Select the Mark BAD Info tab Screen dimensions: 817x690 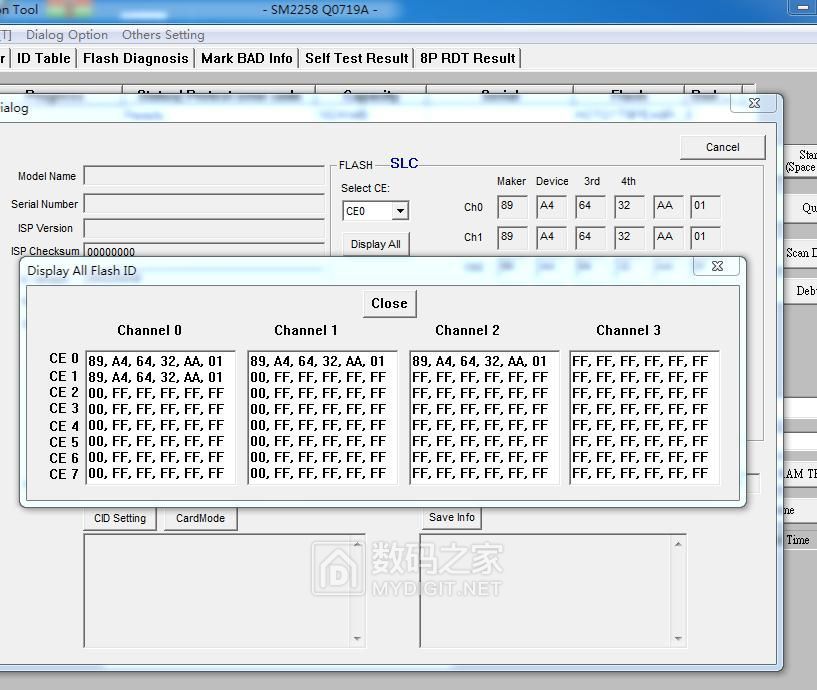coord(246,58)
